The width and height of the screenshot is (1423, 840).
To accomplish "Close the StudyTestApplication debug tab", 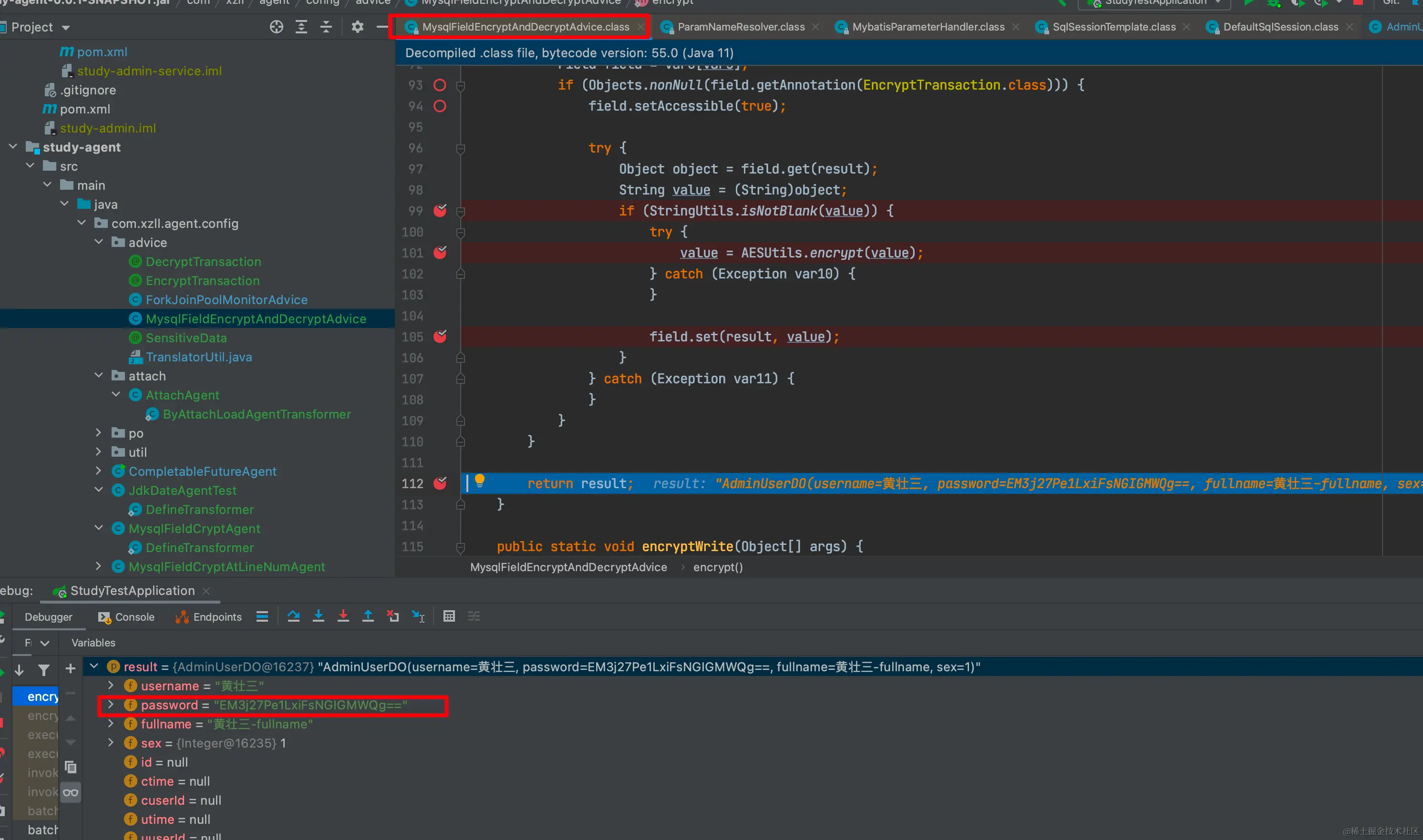I will click(x=206, y=591).
